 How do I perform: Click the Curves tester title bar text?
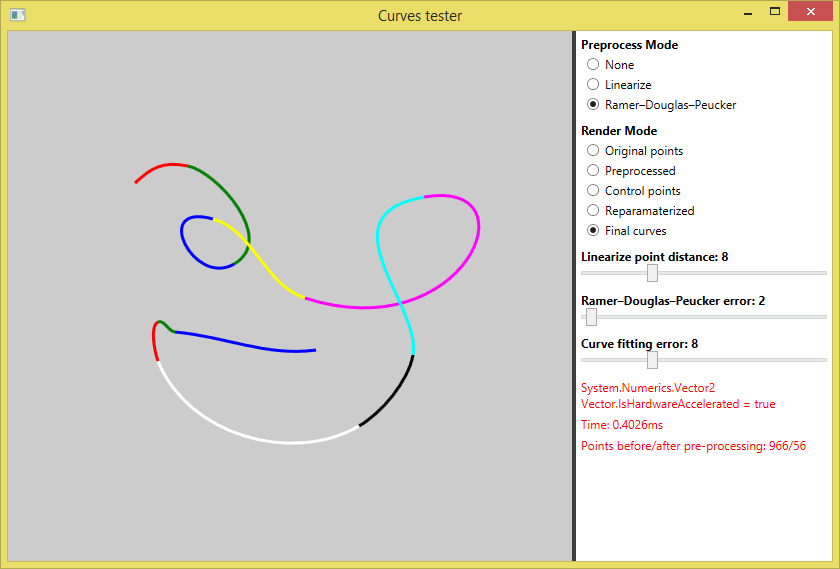tap(420, 16)
